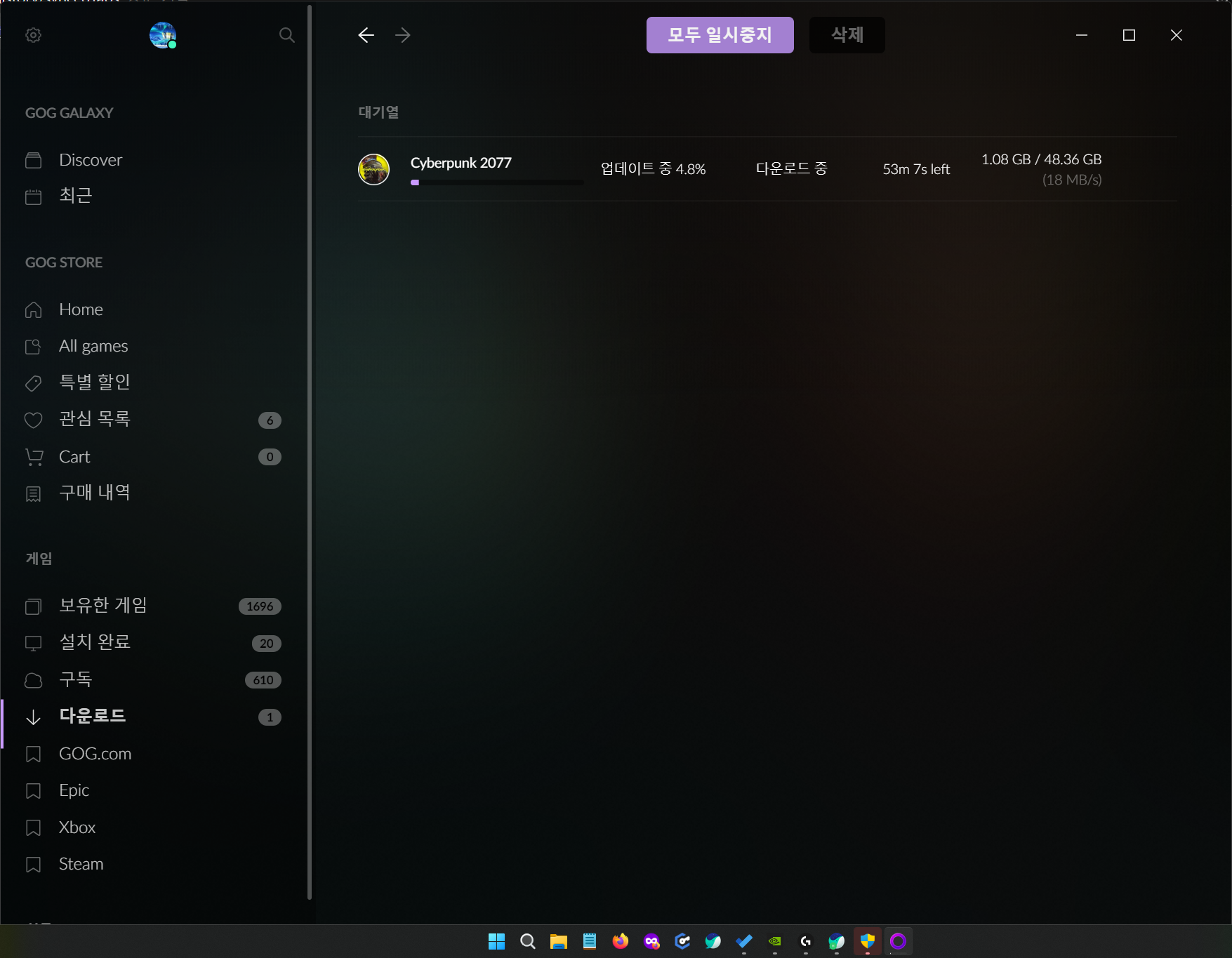Go forward with the right arrow
This screenshot has height=958, width=1232.
coord(402,35)
